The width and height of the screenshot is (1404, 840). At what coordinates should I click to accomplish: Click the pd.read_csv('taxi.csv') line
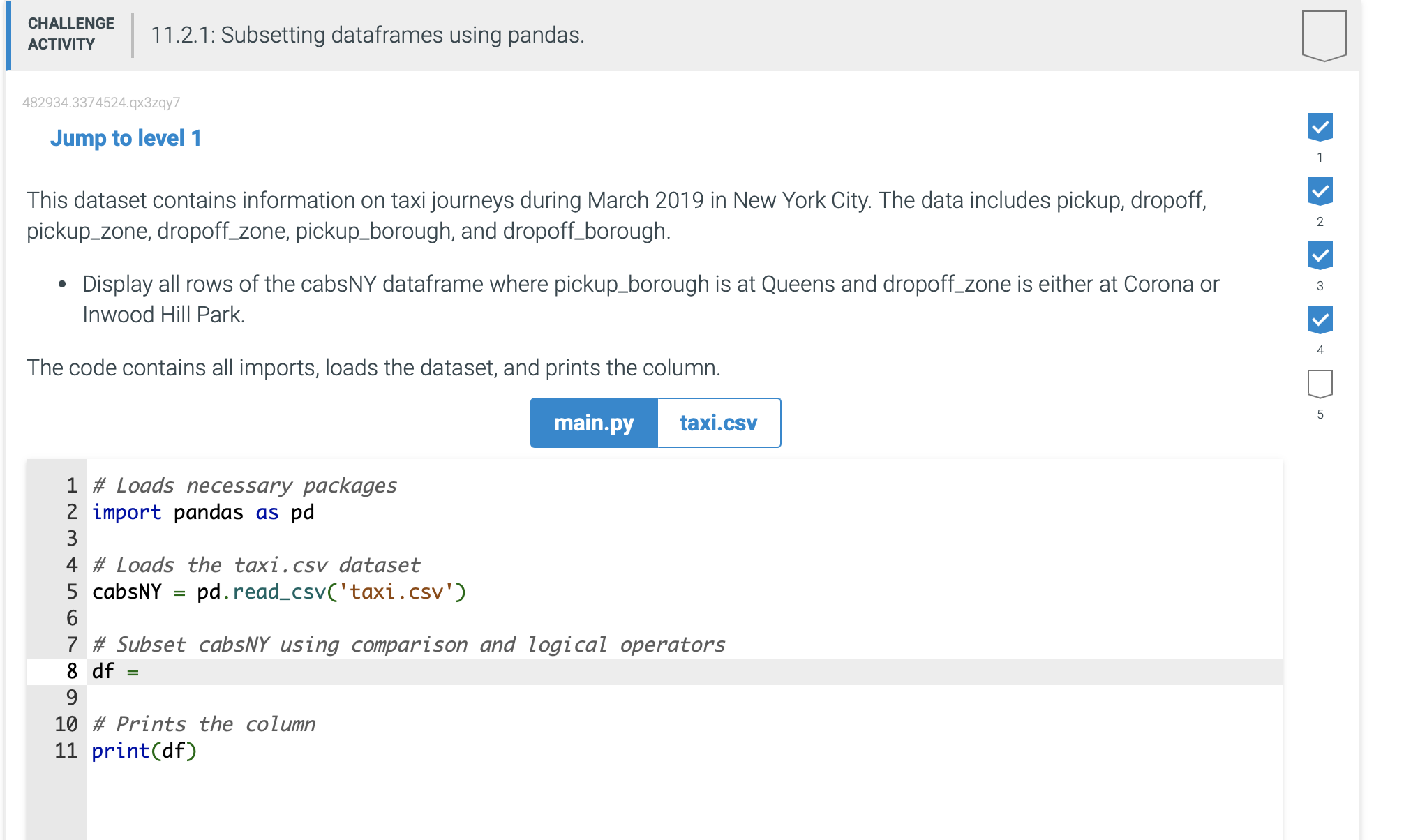click(279, 592)
